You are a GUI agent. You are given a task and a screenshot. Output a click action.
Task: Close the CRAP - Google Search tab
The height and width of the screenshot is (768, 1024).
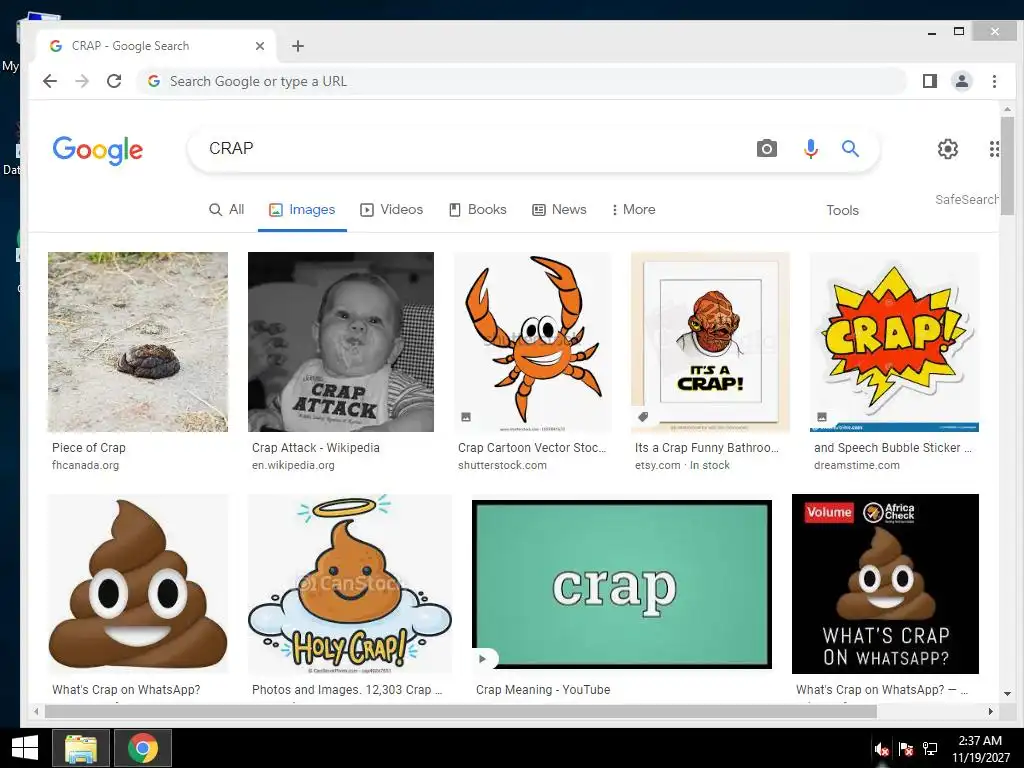260,46
